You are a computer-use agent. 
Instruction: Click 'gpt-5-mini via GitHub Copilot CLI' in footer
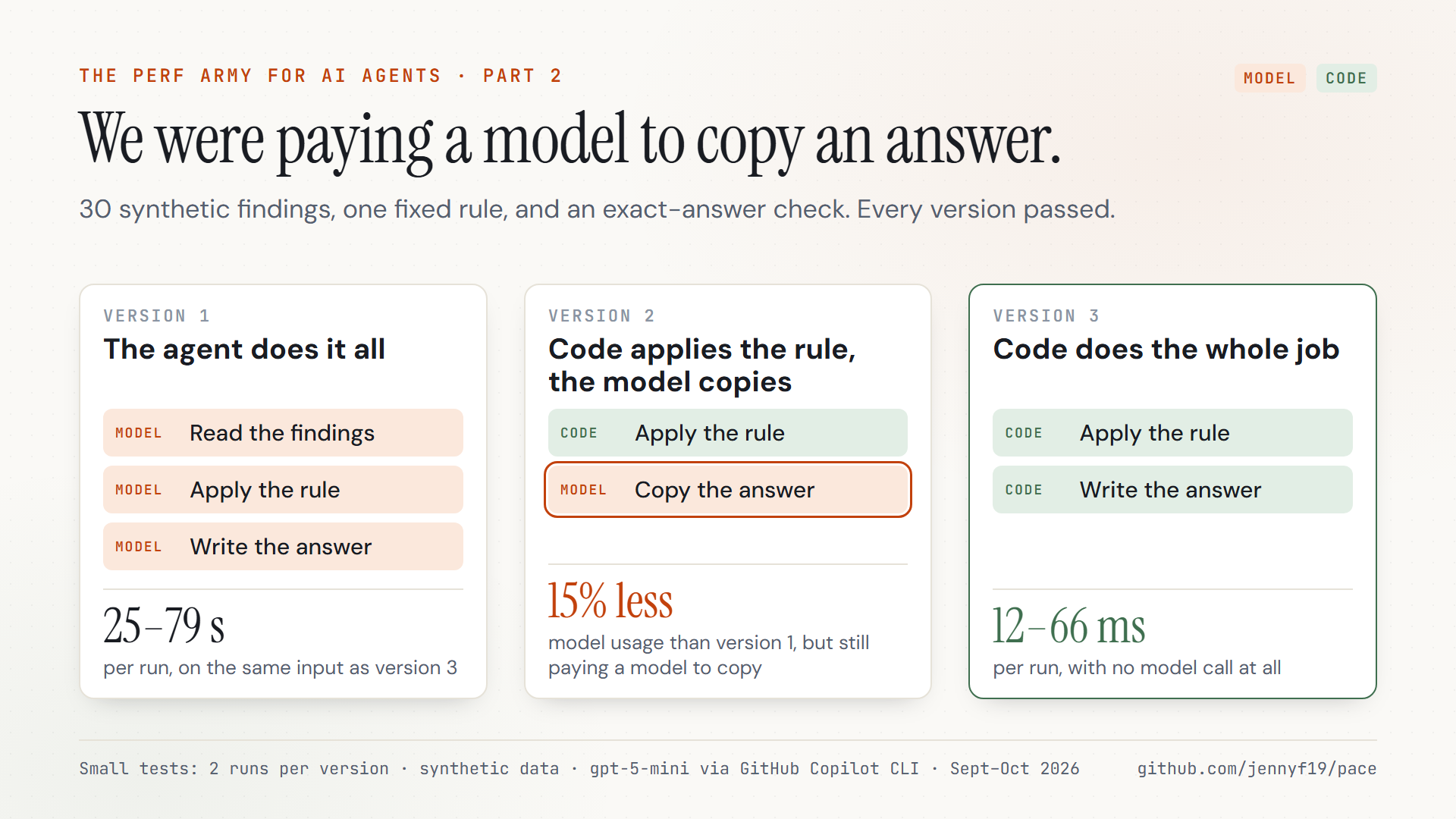755,768
